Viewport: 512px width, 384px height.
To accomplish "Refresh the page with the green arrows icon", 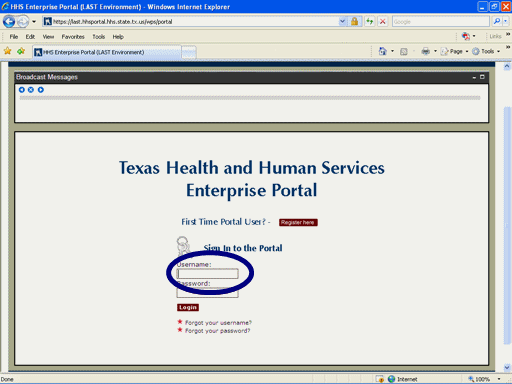I will [x=369, y=22].
